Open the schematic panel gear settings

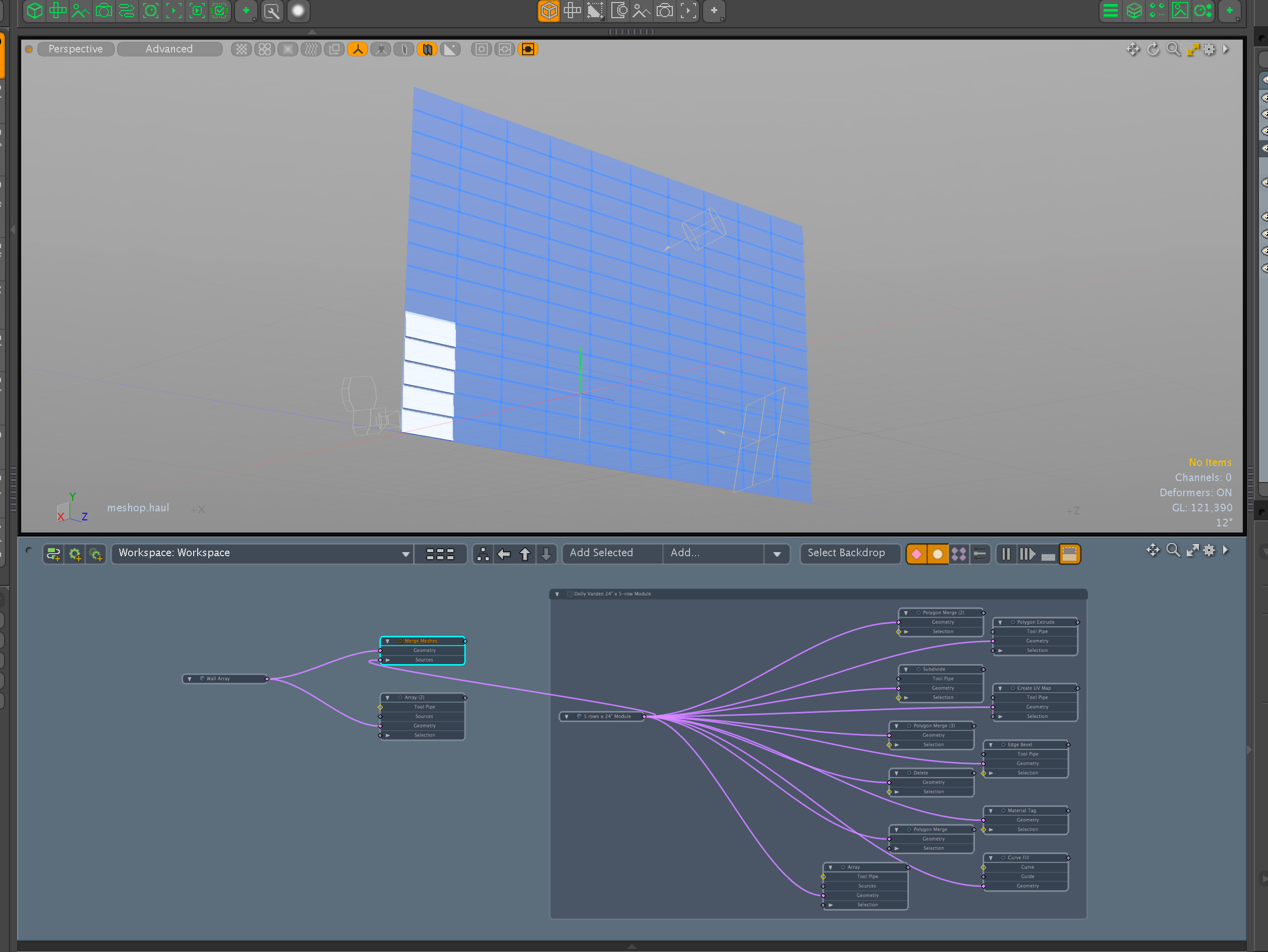1208,550
